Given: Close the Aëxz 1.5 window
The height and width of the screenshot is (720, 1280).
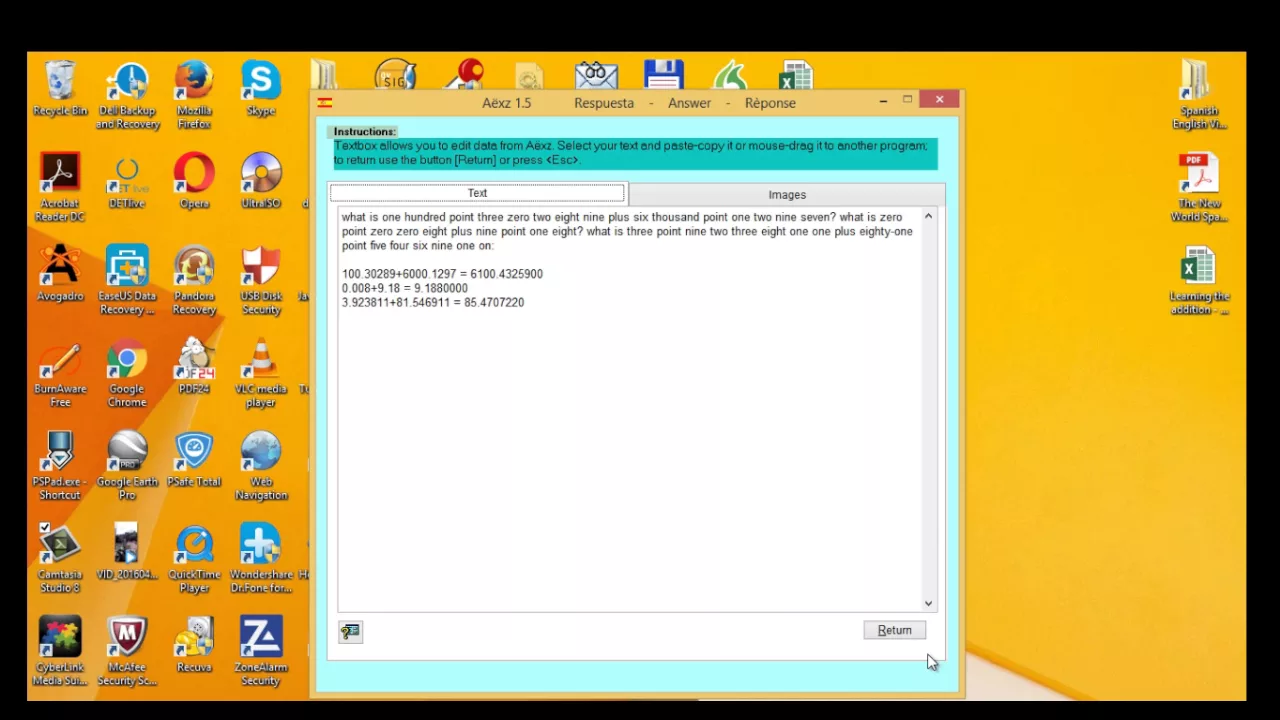Looking at the screenshot, I should tap(939, 99).
